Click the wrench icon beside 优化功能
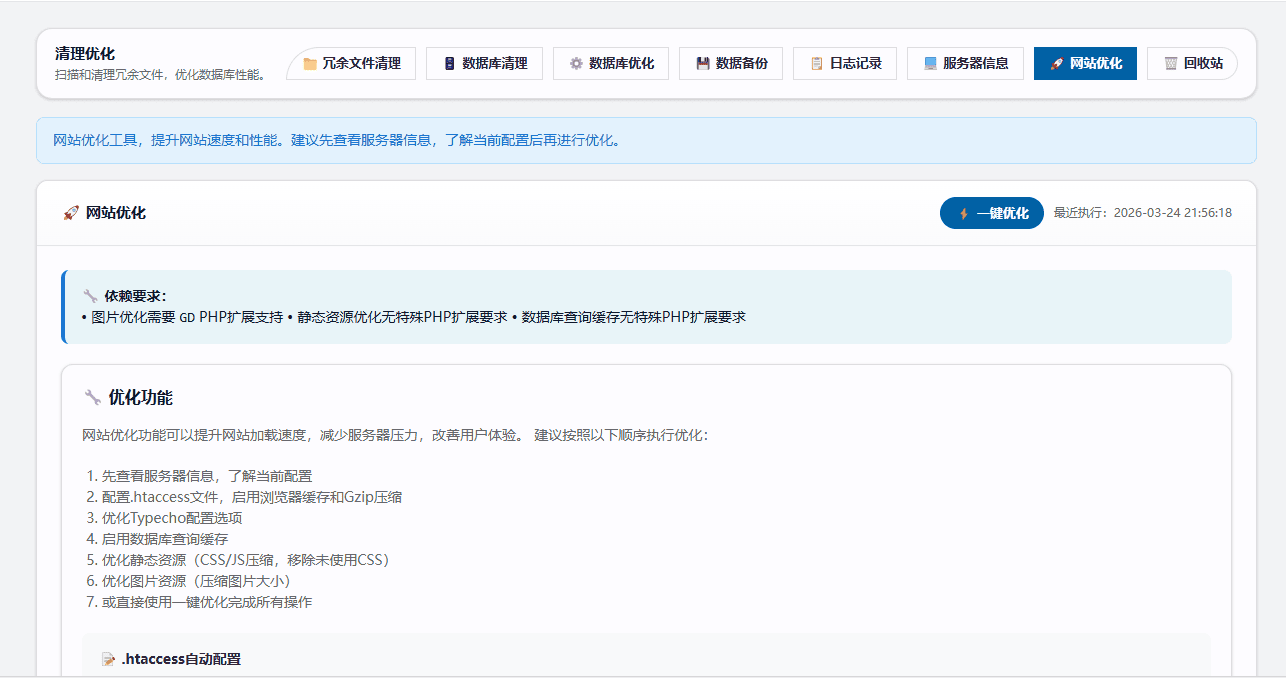Viewport: 1286px width, 678px height. tap(93, 398)
